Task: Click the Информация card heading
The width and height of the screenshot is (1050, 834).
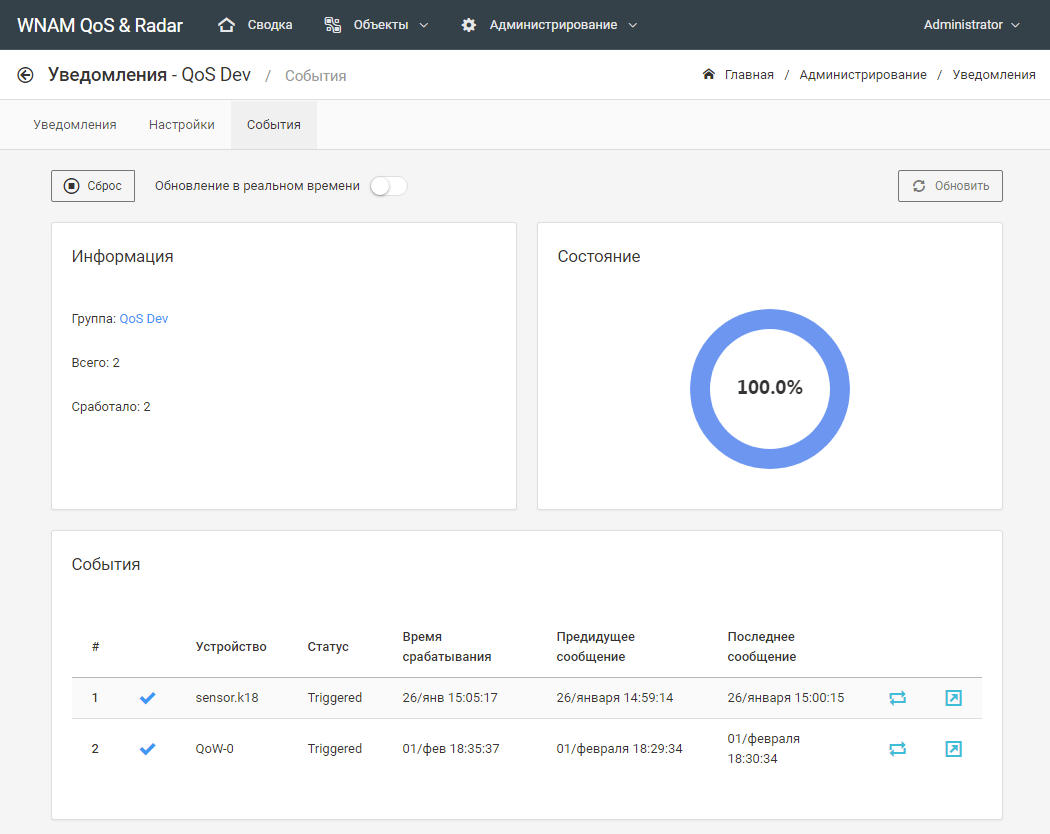Action: (x=123, y=257)
